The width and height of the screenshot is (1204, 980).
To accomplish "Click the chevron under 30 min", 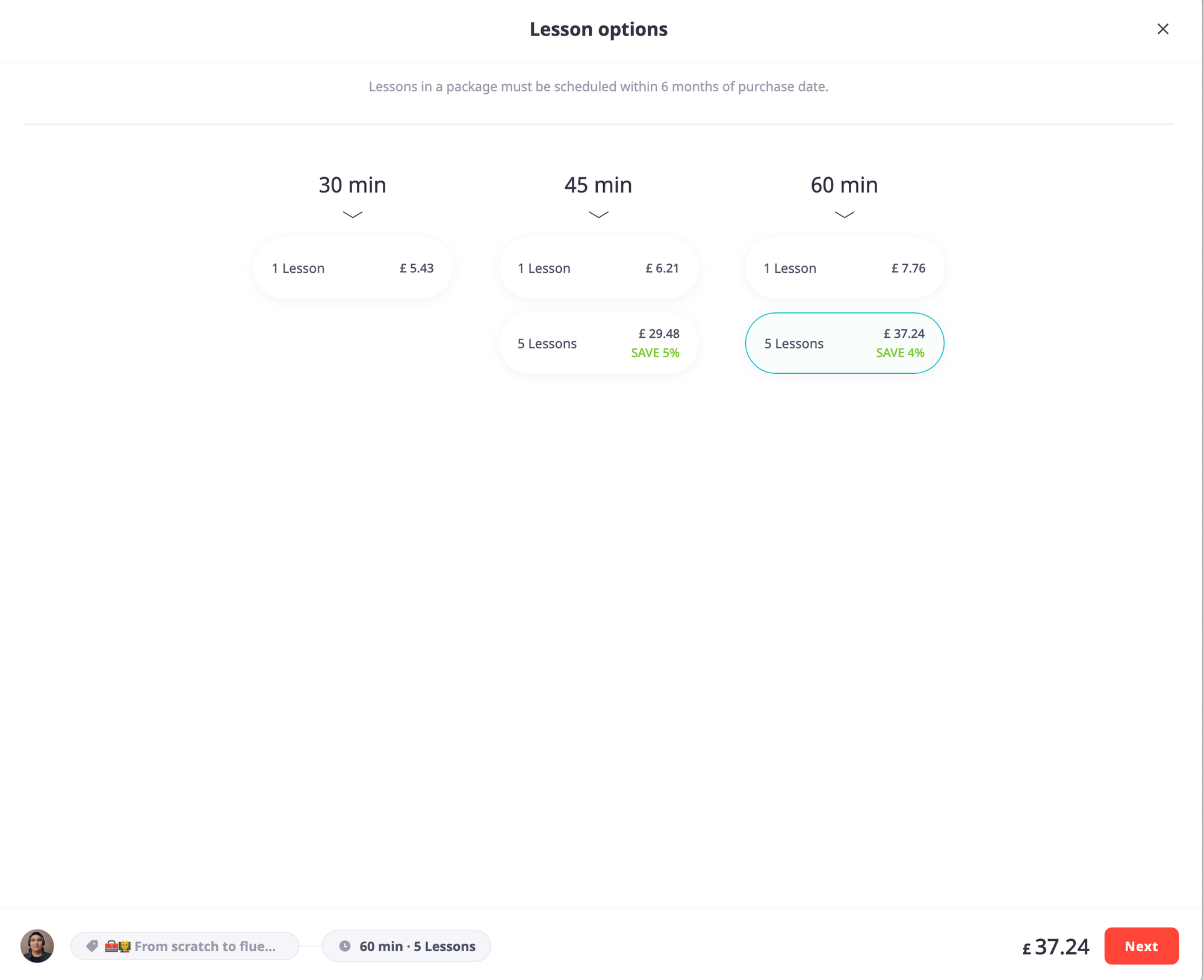I will 352,214.
